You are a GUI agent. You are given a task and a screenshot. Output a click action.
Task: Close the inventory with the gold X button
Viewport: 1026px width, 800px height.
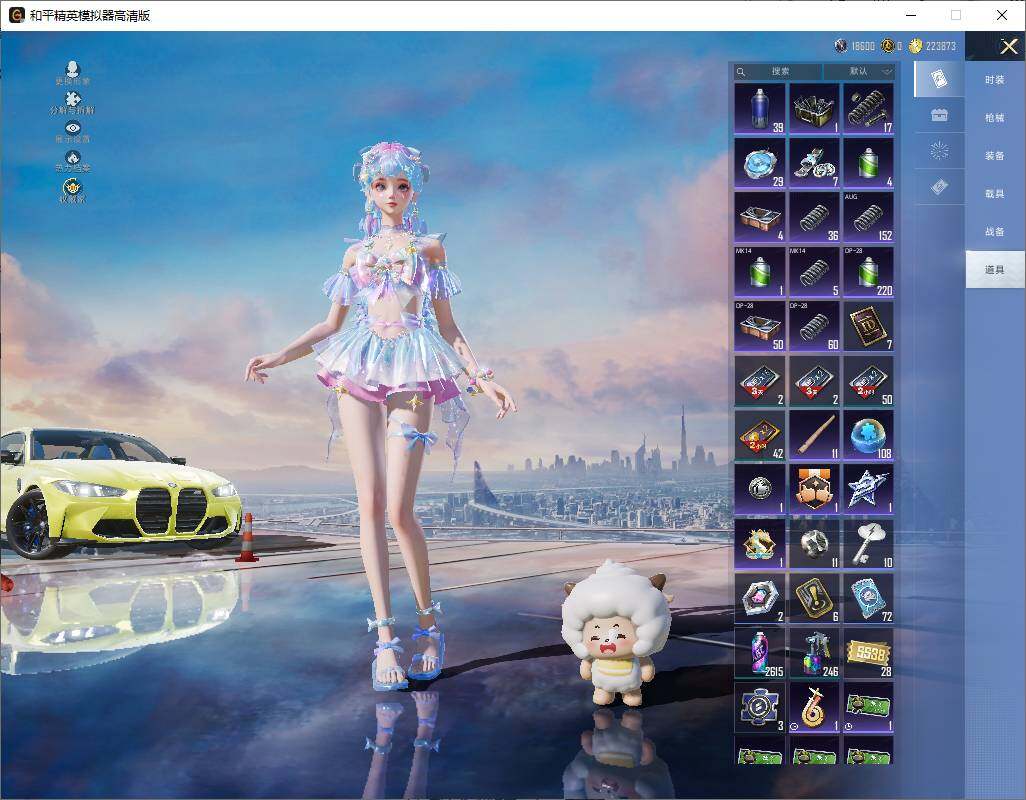[x=1008, y=46]
